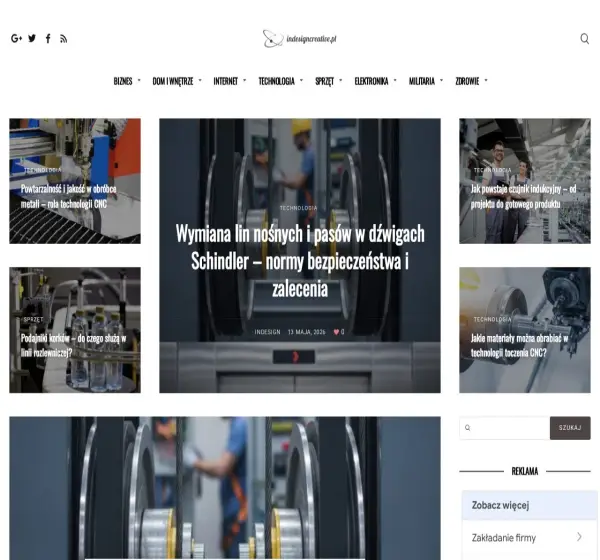Click the Indesign author link on featured article

click(x=267, y=332)
